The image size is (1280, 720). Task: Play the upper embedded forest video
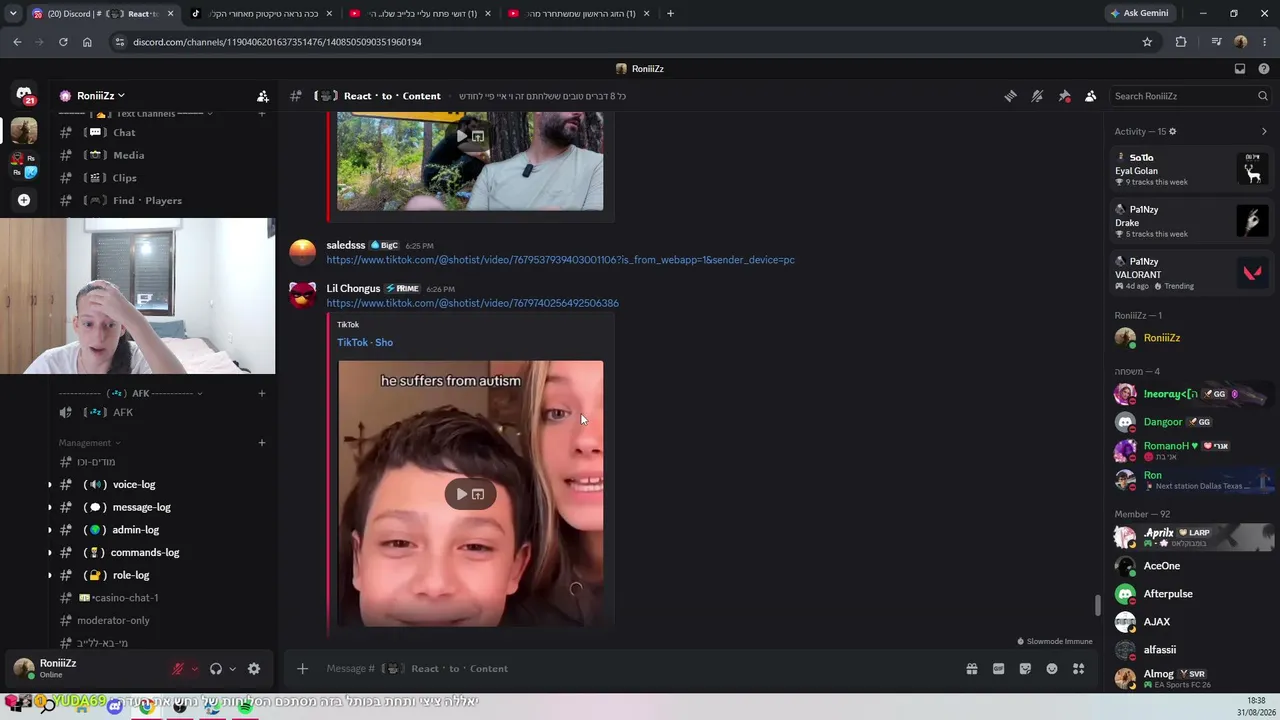tap(462, 136)
